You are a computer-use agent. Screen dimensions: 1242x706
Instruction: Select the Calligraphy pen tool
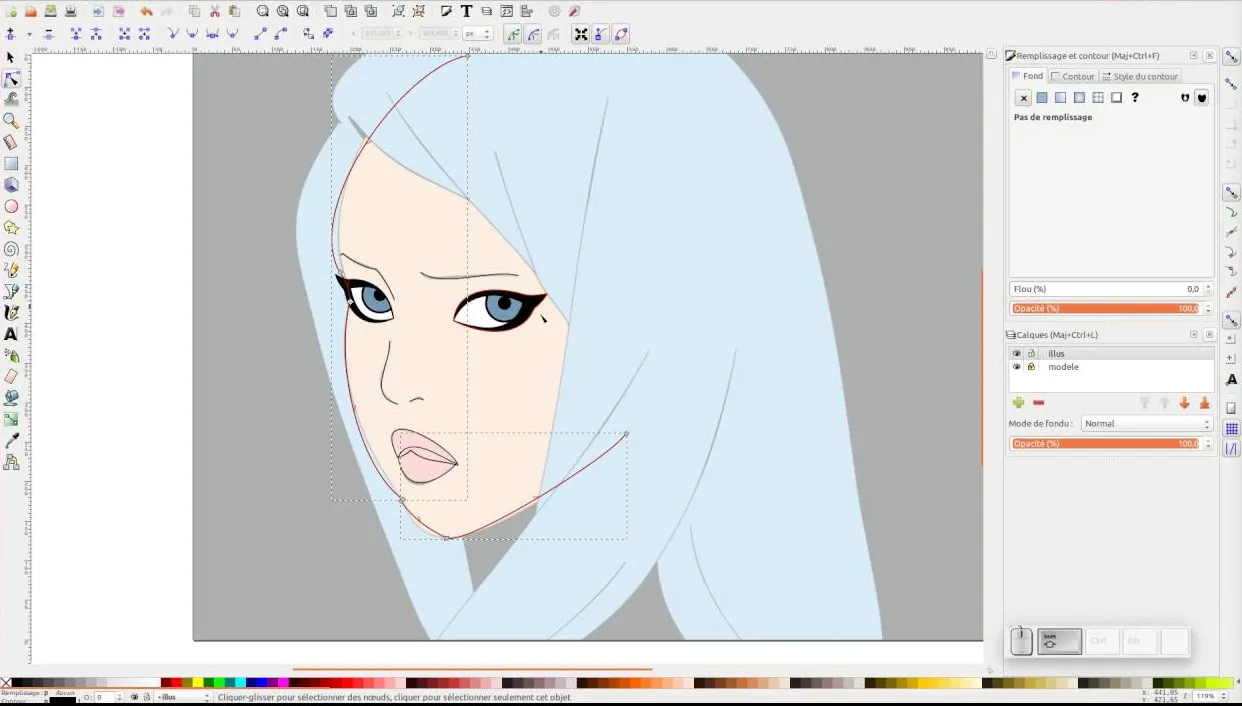(11, 312)
